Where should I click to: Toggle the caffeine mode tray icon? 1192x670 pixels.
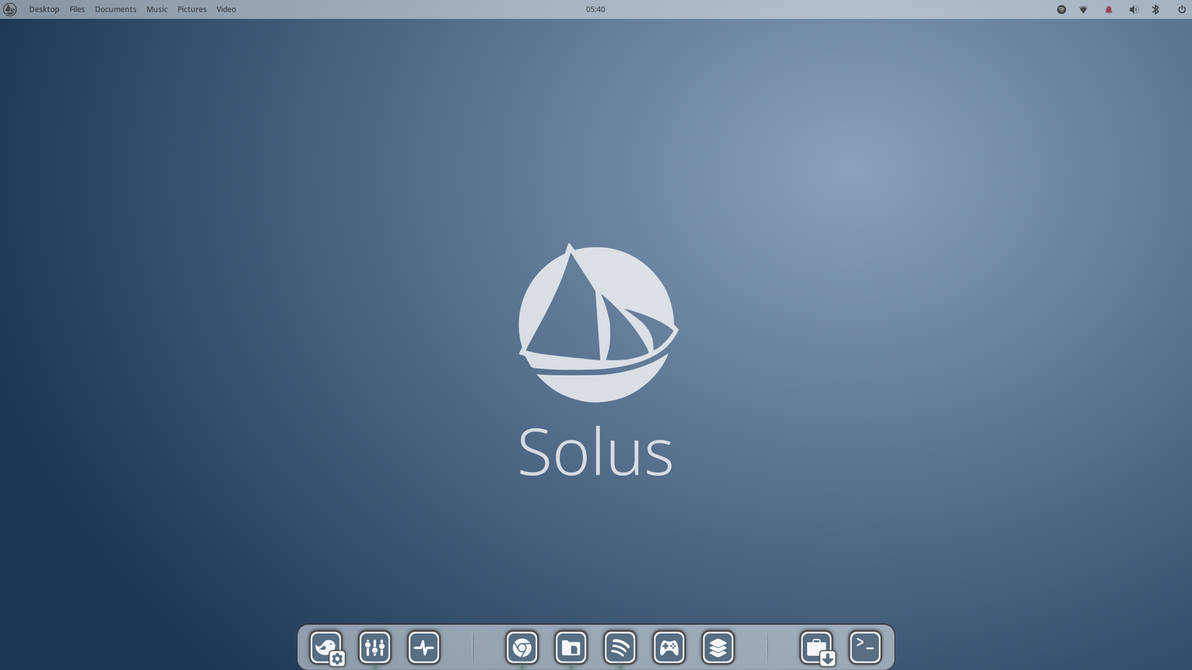tap(1061, 9)
